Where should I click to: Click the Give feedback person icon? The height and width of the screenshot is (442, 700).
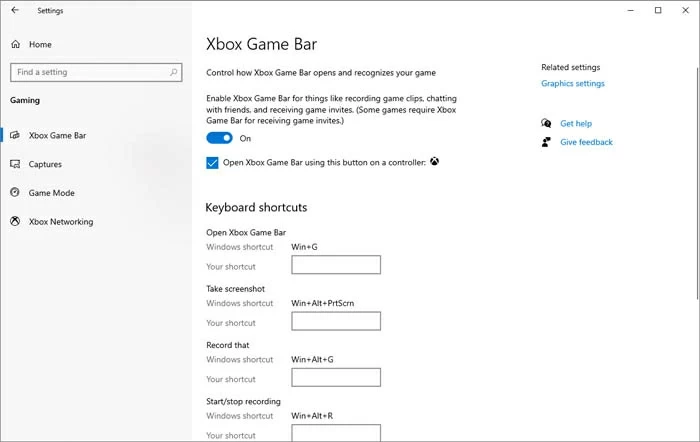pyautogui.click(x=546, y=142)
